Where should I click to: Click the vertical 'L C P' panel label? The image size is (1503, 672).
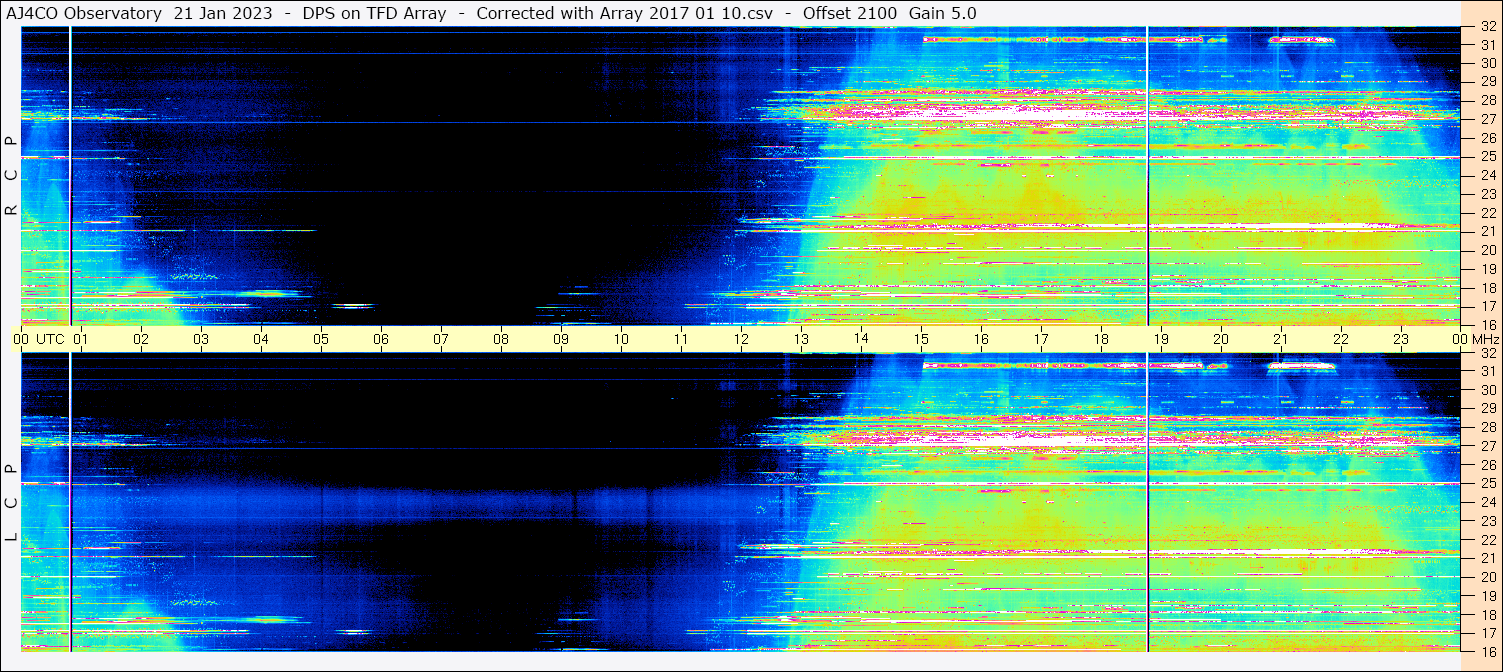click(11, 503)
